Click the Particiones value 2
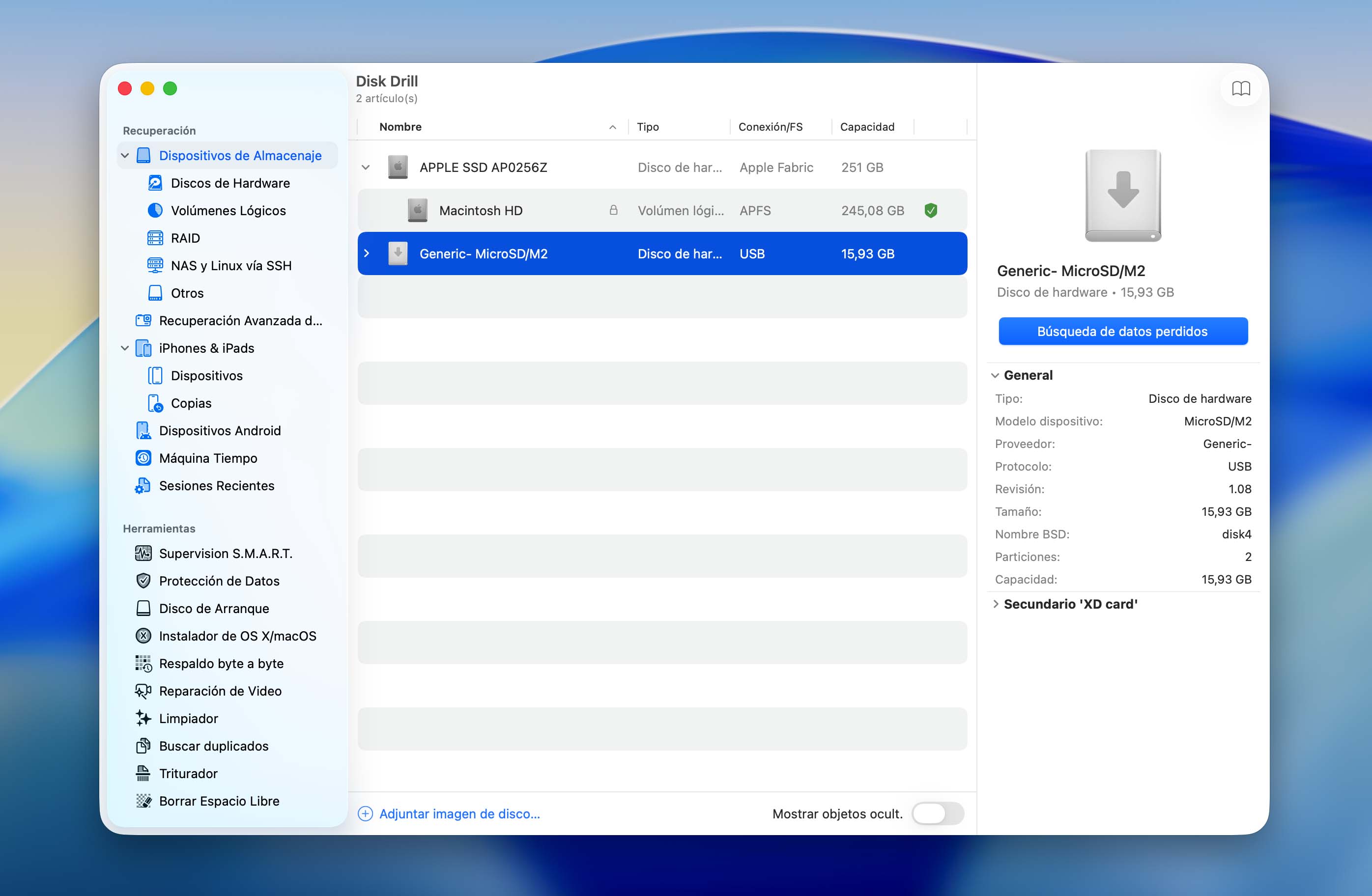1372x896 pixels. pos(1248,557)
